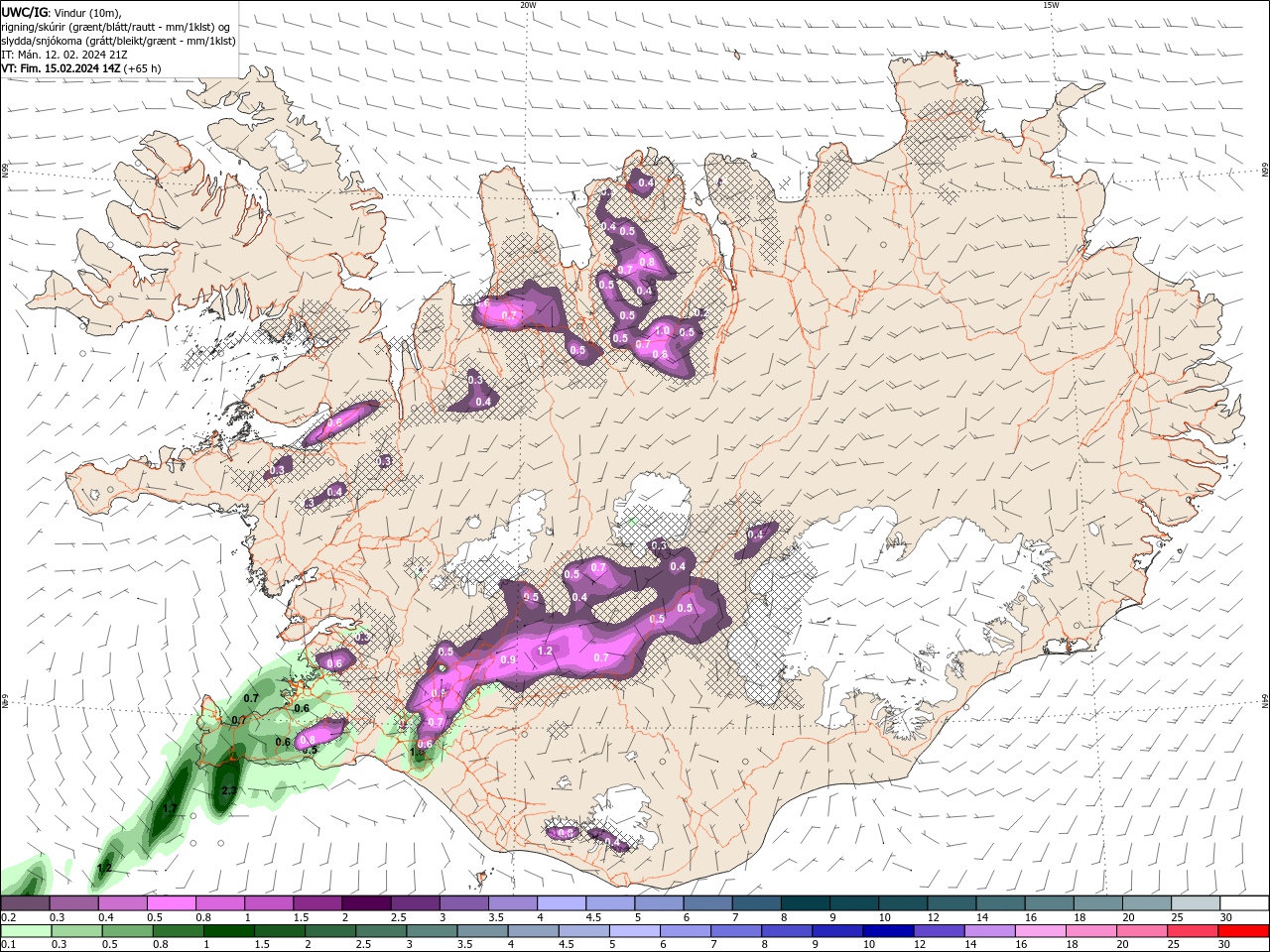
Task: Pick the hot pink 20 swatch in lower scale
Action: click(x=1141, y=931)
